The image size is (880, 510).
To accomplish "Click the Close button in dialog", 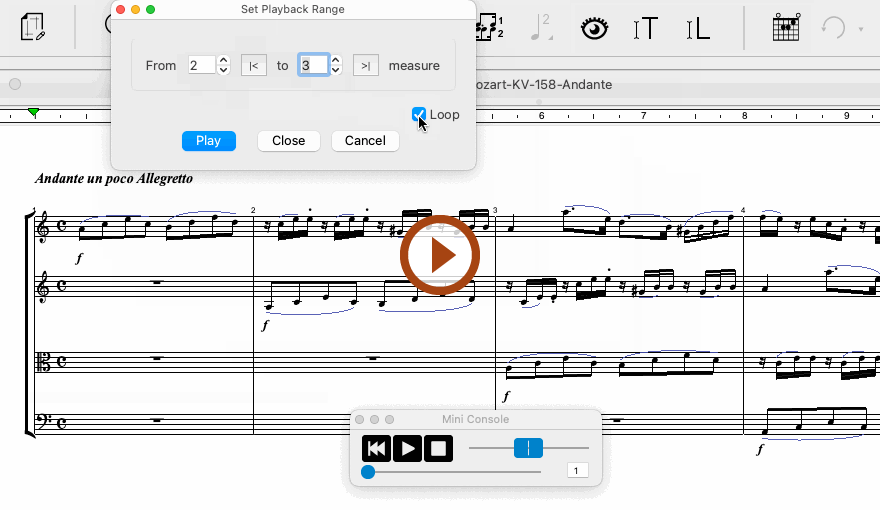I will point(288,141).
